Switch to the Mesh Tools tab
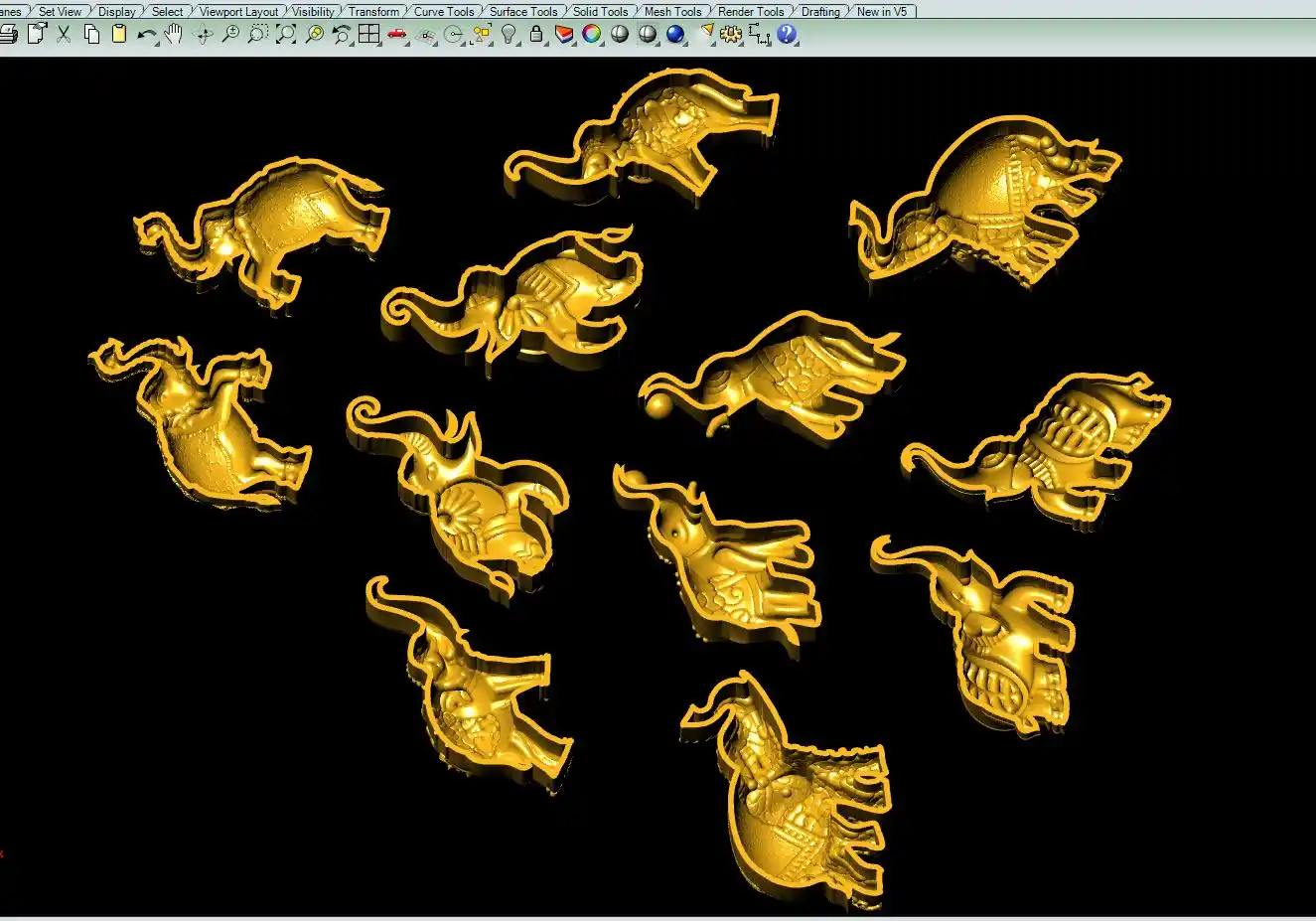The width and height of the screenshot is (1316, 921). coord(672,12)
